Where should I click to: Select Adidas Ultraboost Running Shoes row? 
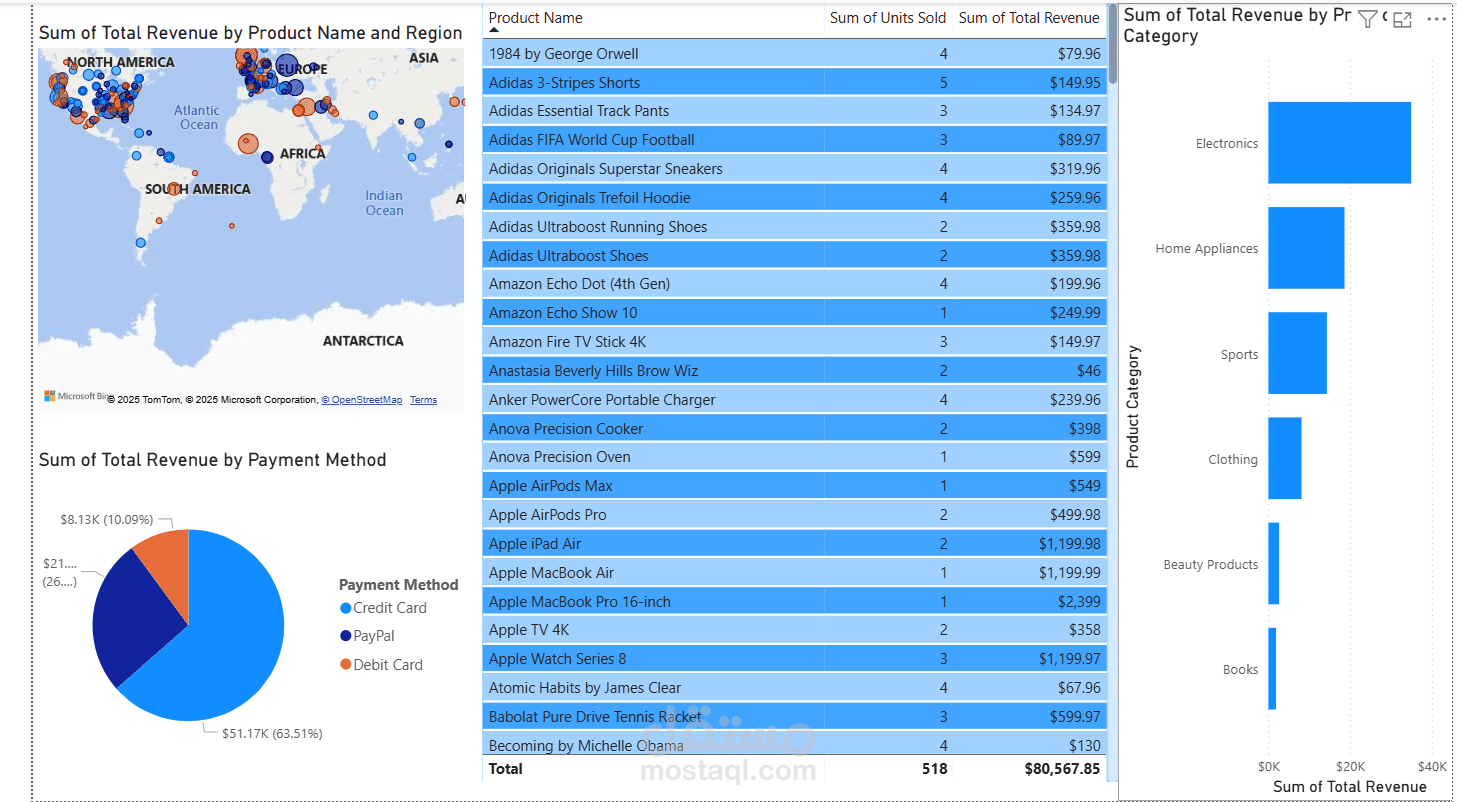click(795, 227)
